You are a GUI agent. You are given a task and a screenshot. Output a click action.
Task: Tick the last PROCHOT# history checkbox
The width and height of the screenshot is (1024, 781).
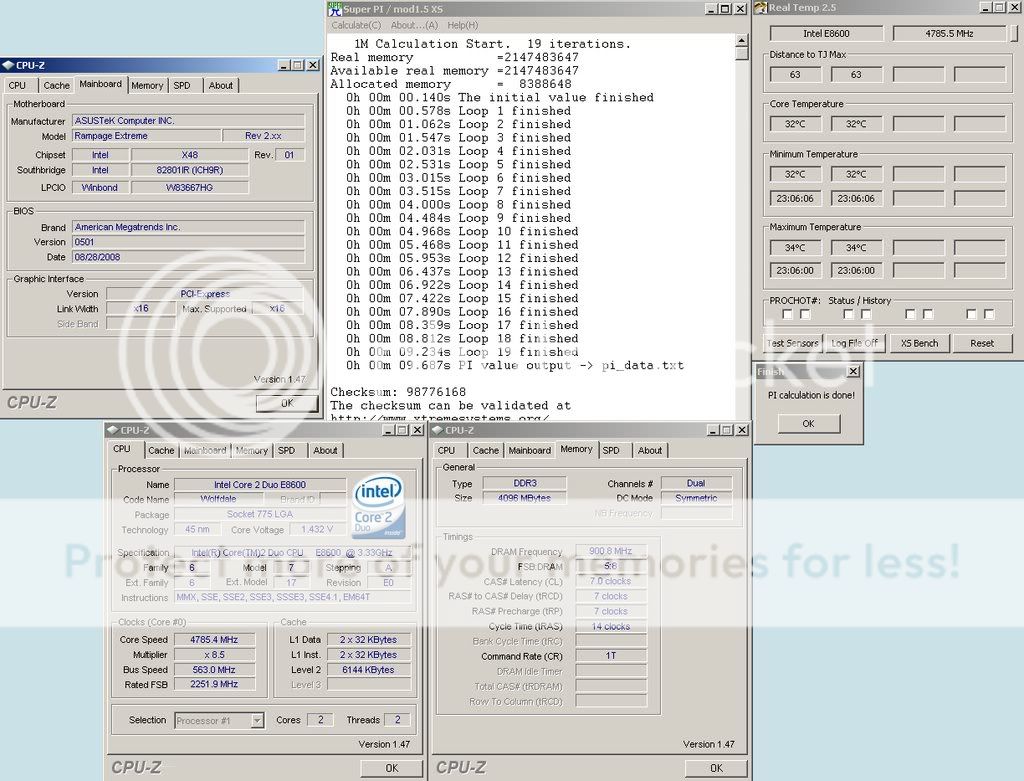point(989,315)
